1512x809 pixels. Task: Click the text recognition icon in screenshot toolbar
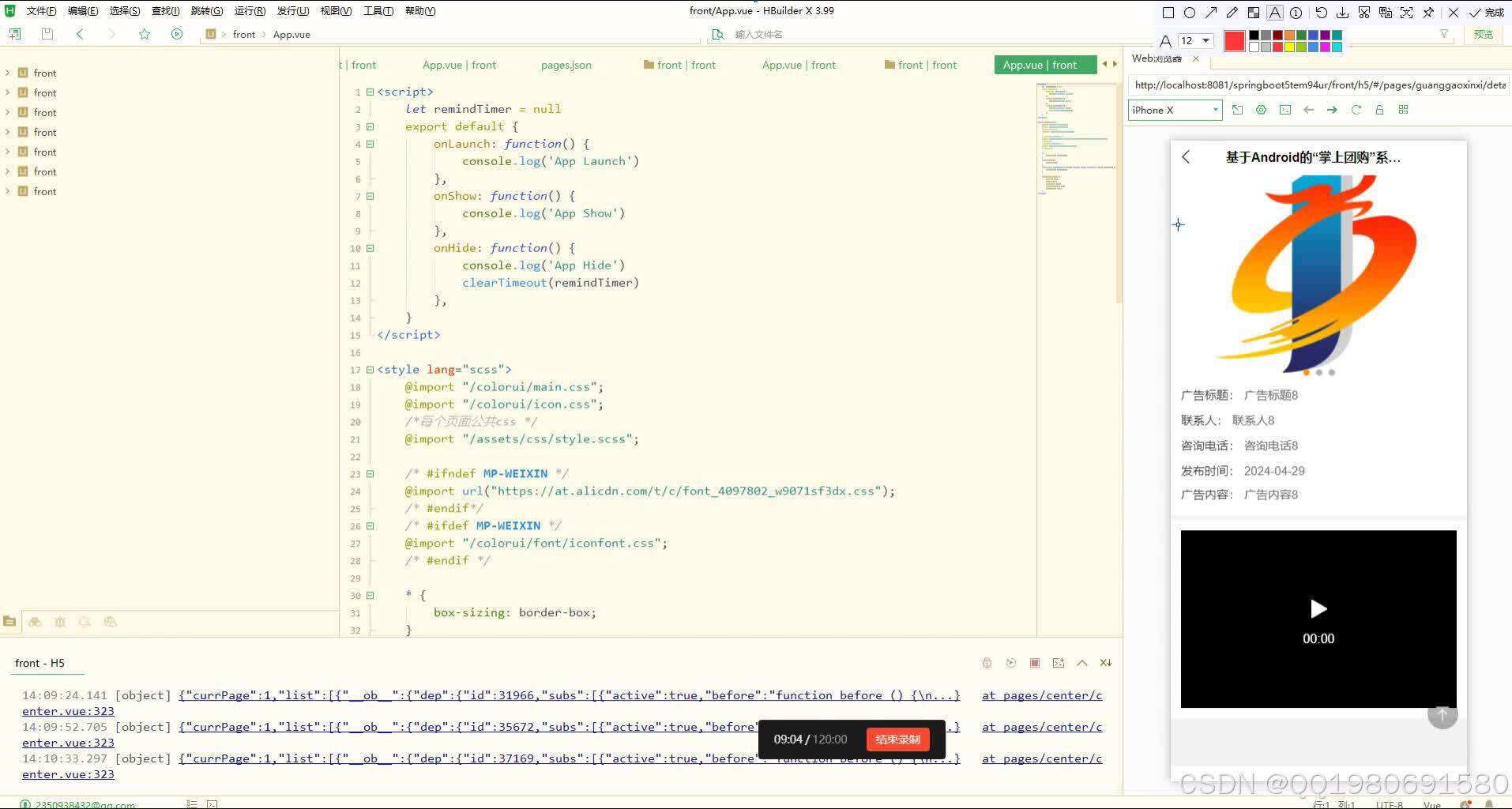[x=1407, y=13]
